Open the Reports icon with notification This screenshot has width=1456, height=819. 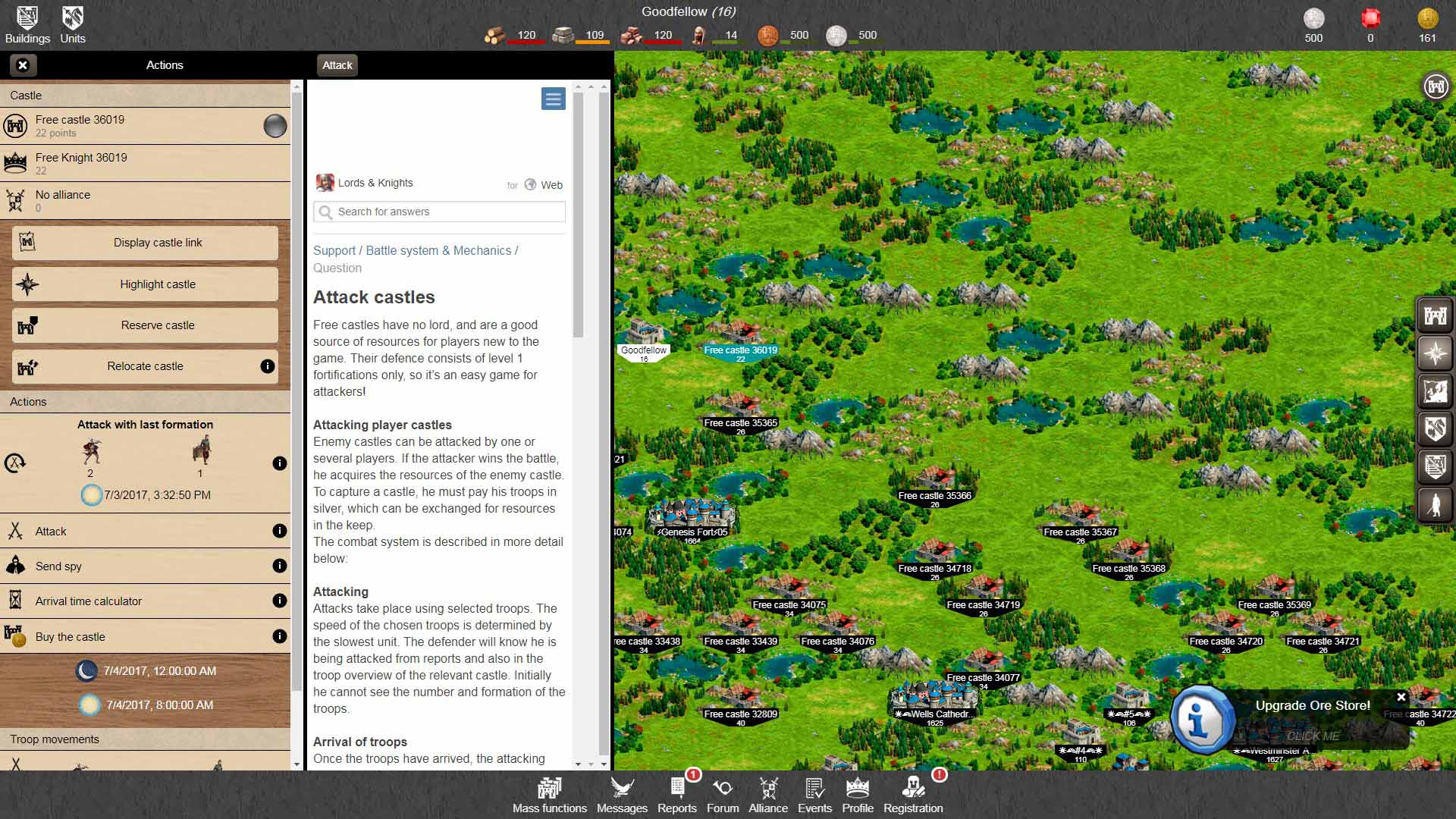676,795
